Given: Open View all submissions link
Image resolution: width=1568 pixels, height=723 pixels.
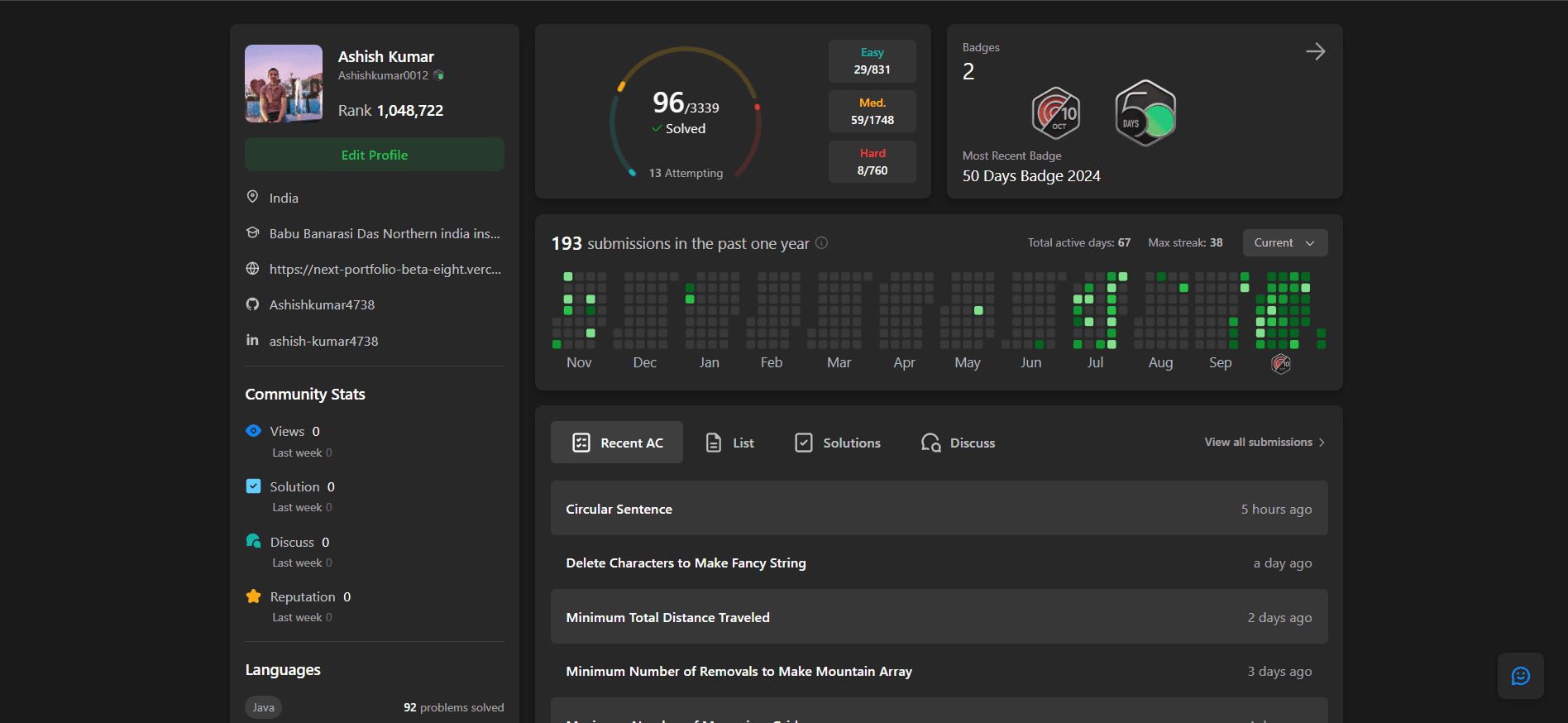Looking at the screenshot, I should (x=1264, y=442).
